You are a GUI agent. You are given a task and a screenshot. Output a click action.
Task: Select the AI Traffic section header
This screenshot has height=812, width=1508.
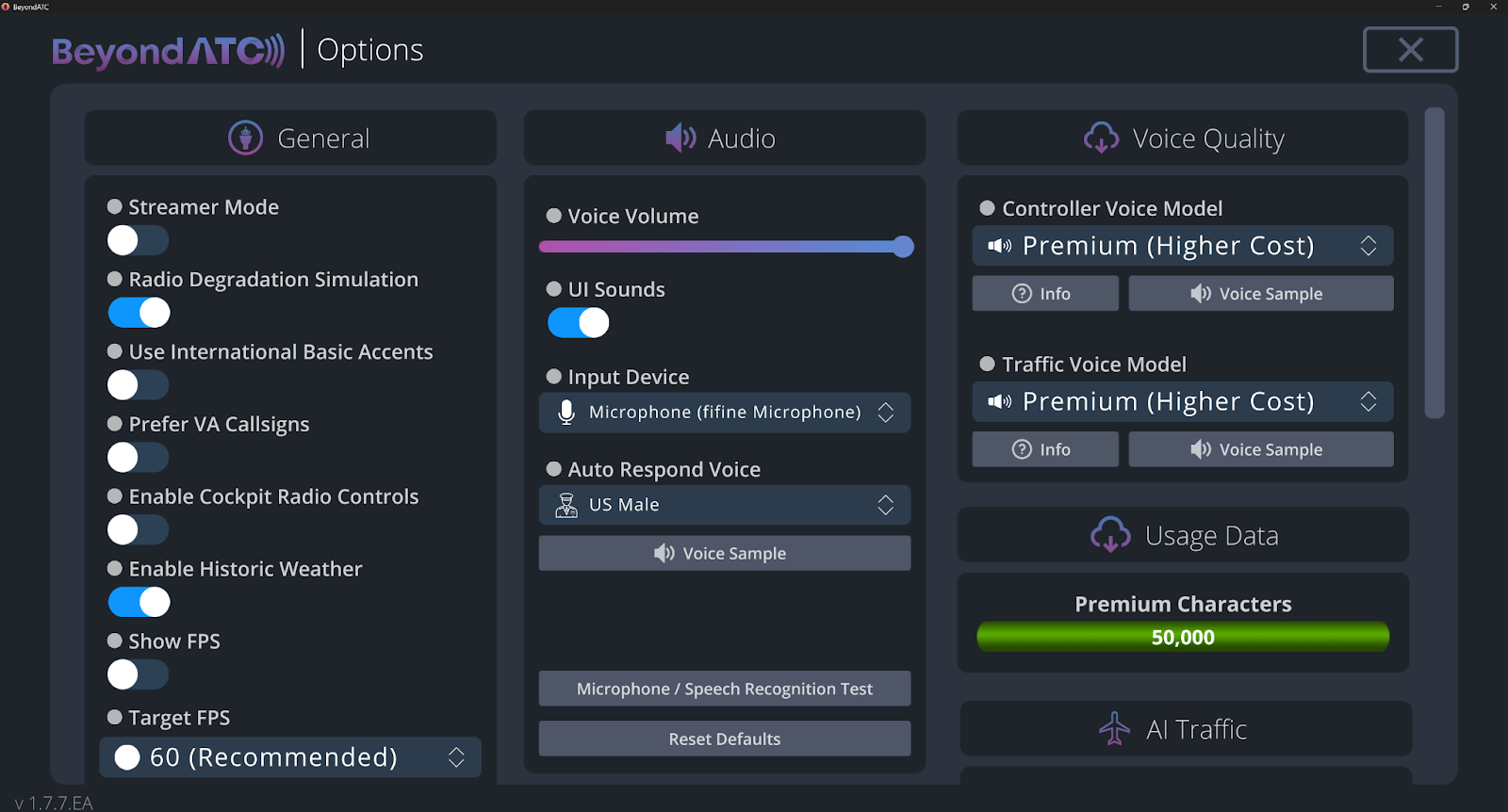click(1186, 729)
